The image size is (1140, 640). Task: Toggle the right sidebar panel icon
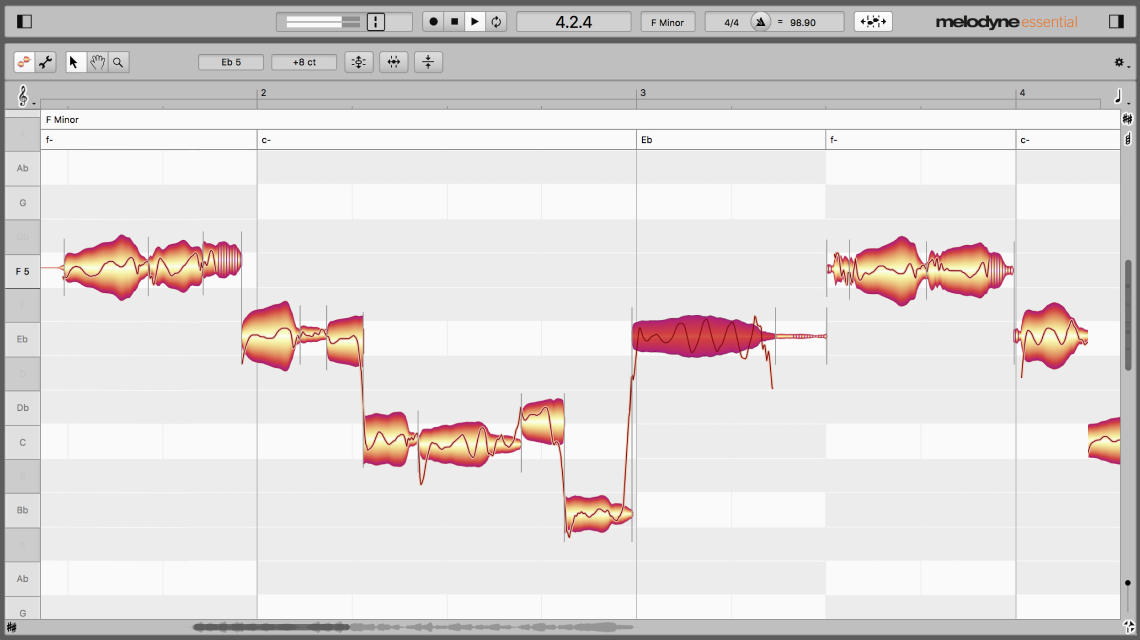[1116, 21]
